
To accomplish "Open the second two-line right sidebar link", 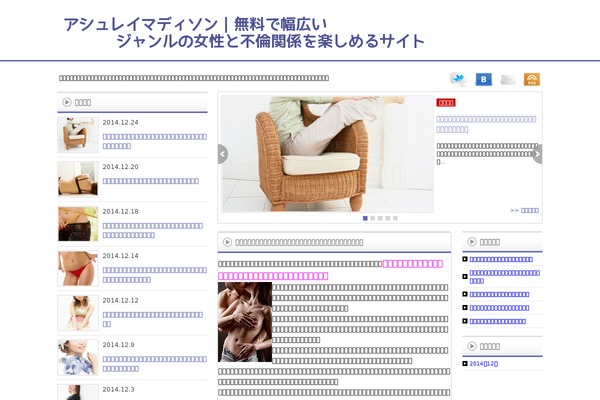I will [x=505, y=277].
